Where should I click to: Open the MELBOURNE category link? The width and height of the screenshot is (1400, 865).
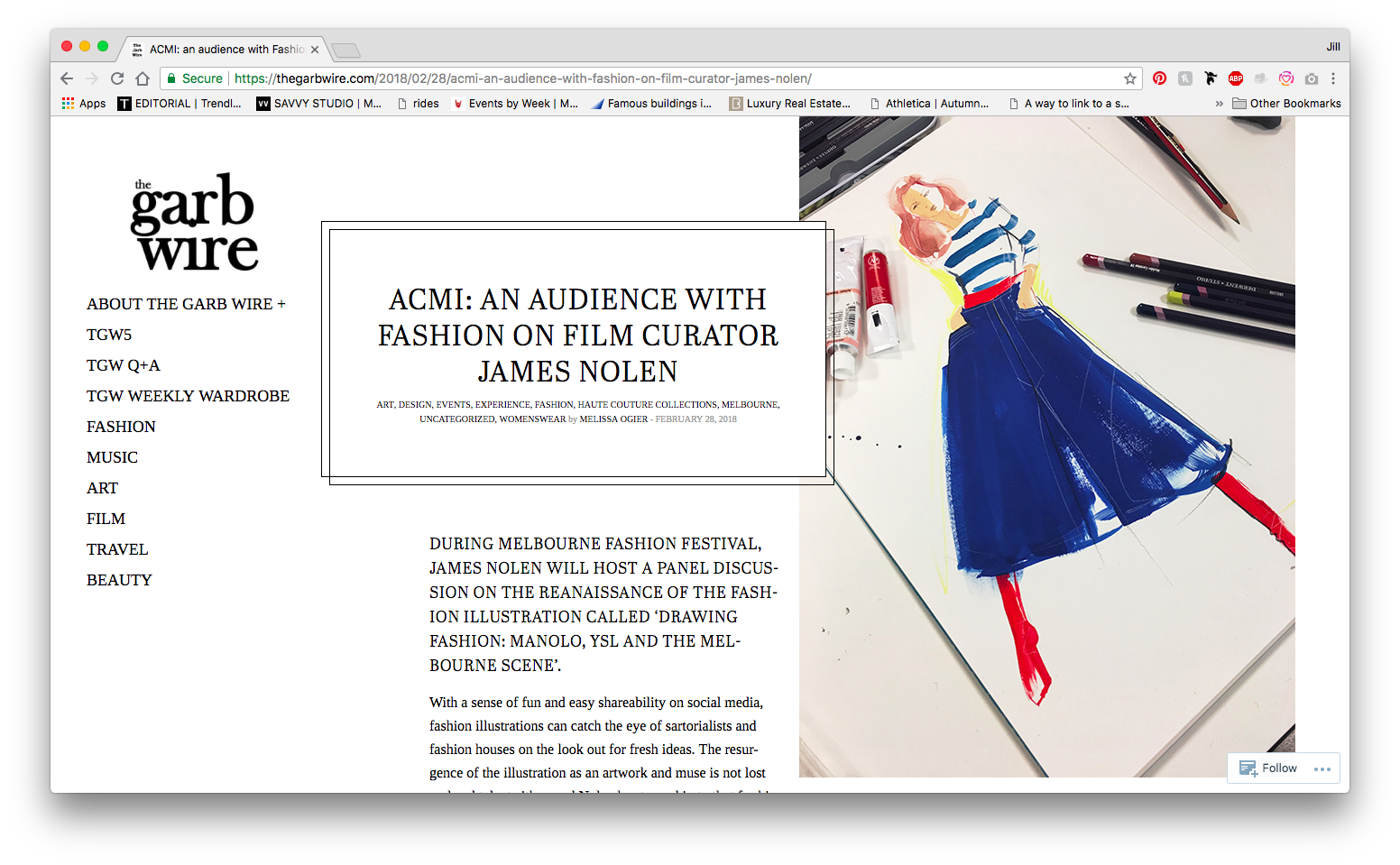click(x=750, y=405)
